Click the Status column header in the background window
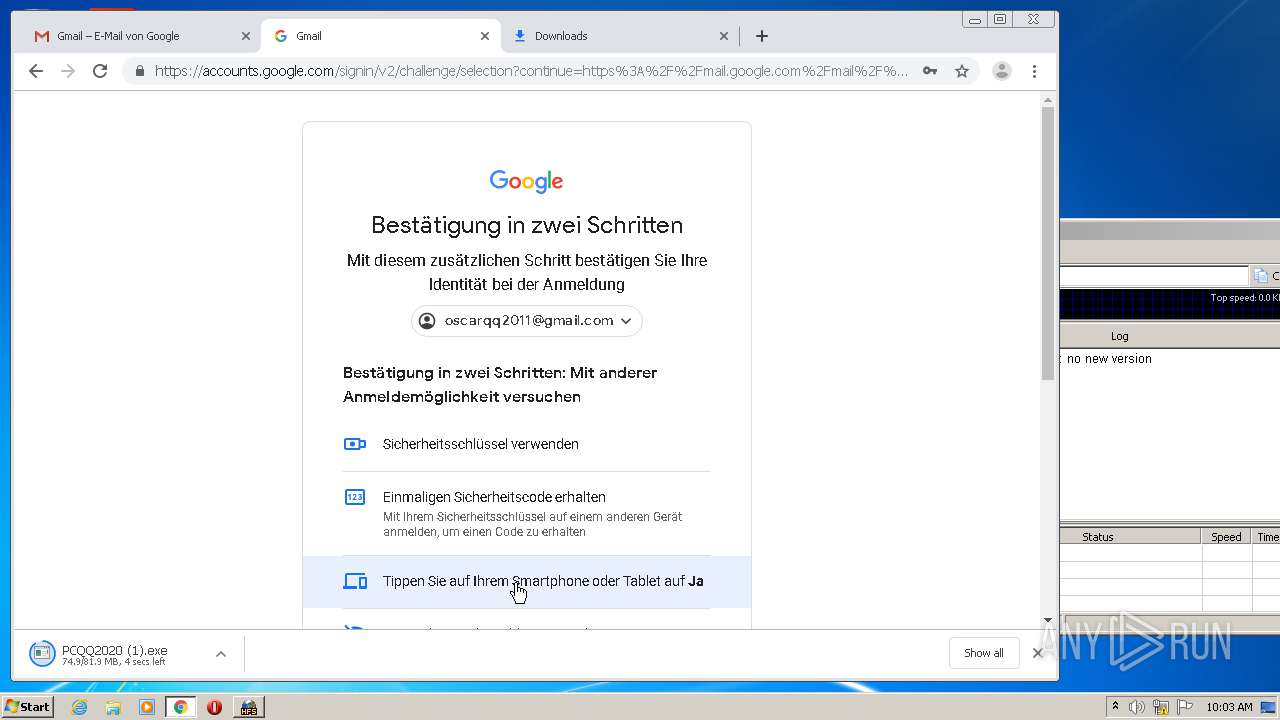The height and width of the screenshot is (720, 1280). coord(1131,537)
